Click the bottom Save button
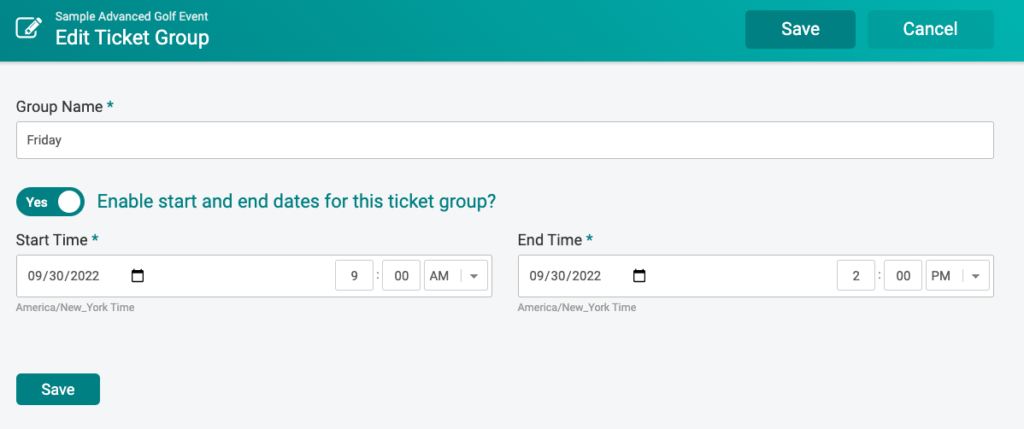 click(58, 389)
